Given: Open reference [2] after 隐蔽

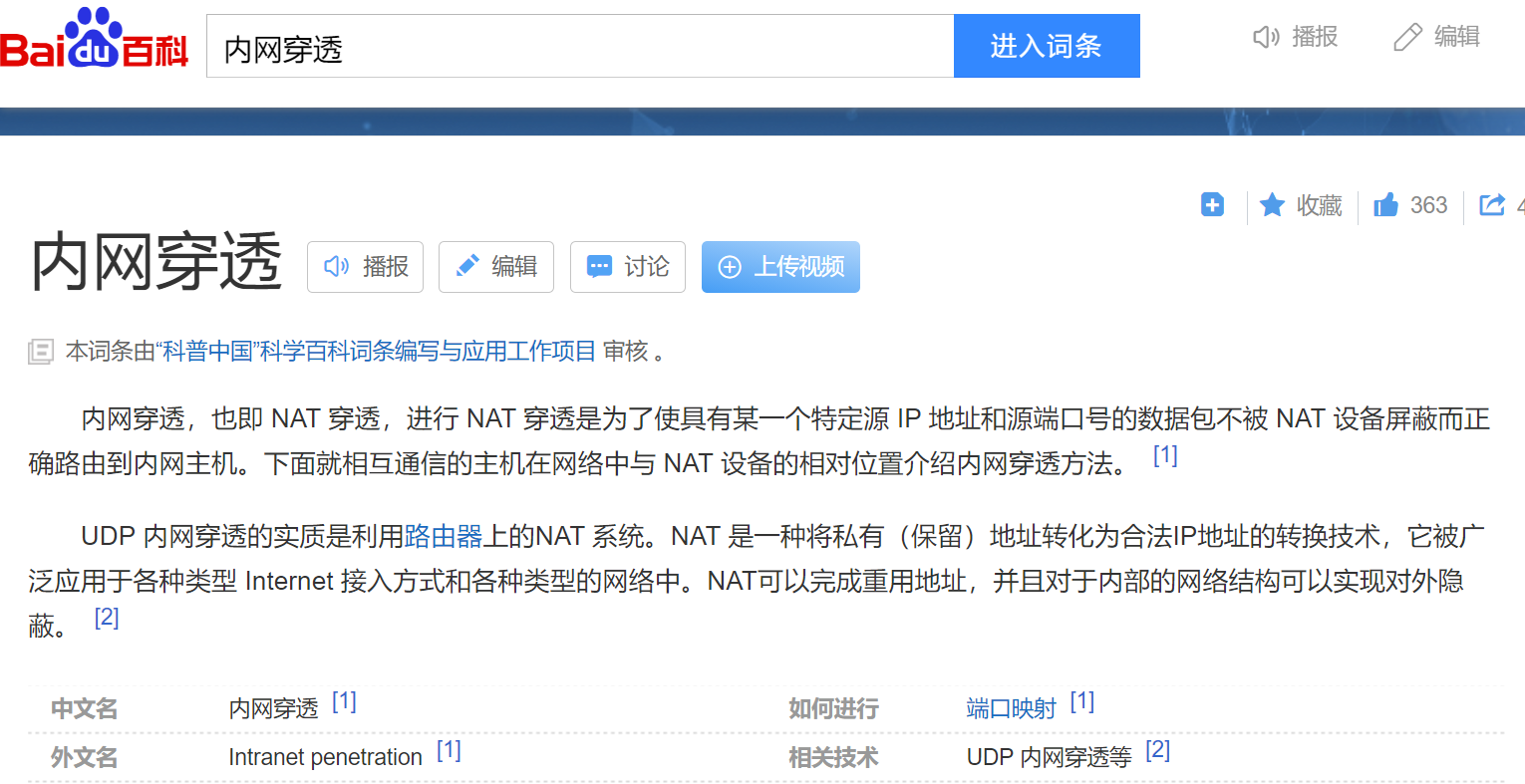Looking at the screenshot, I should [107, 618].
